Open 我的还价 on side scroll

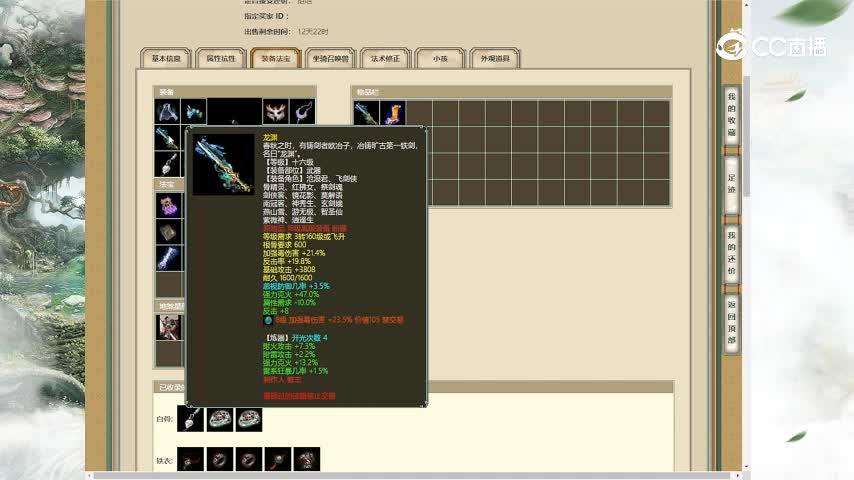[731, 253]
